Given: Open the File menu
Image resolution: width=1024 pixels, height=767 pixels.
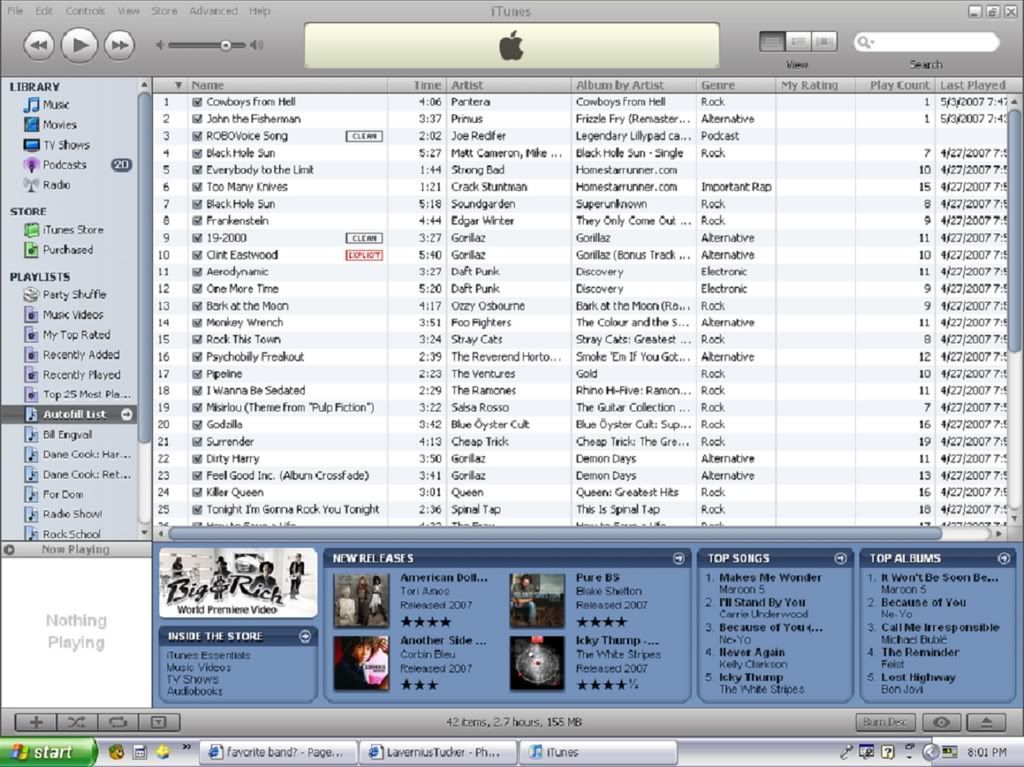Looking at the screenshot, I should 14,11.
